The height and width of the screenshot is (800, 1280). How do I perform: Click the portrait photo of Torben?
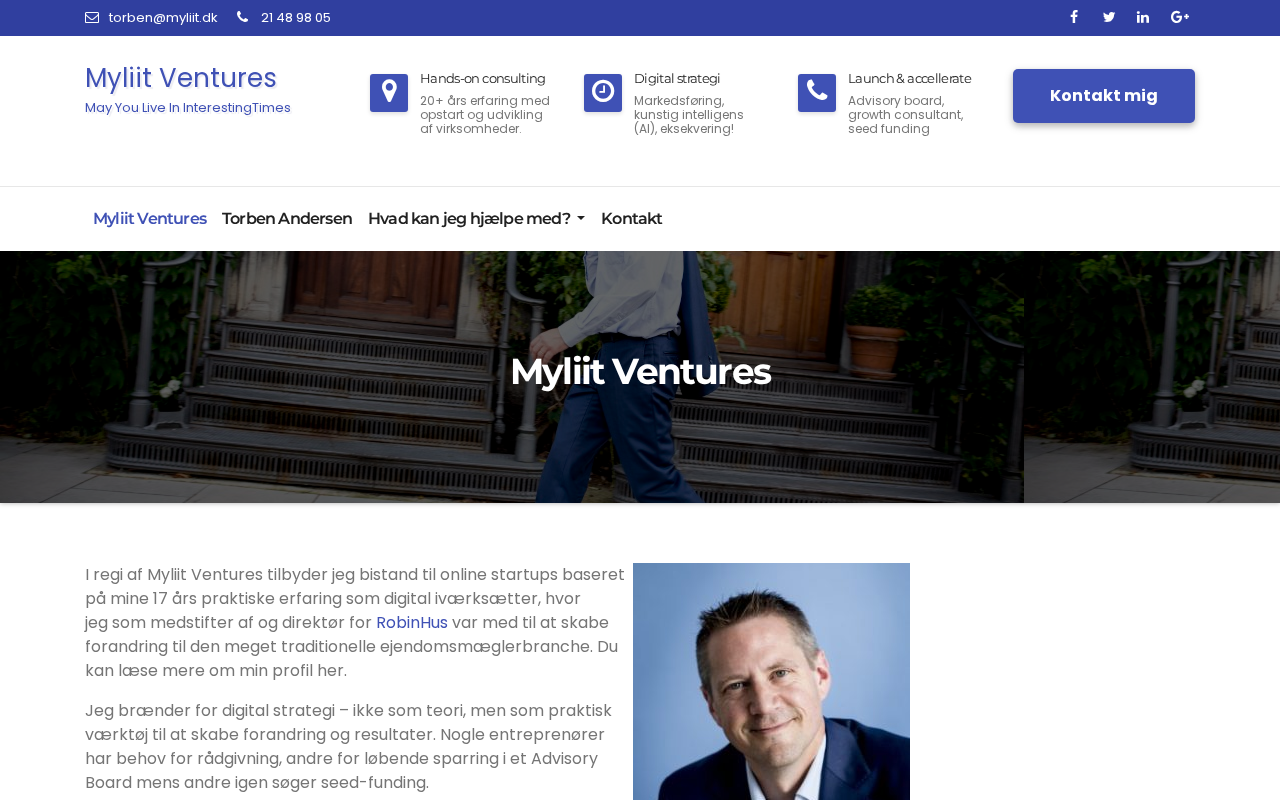click(x=771, y=681)
